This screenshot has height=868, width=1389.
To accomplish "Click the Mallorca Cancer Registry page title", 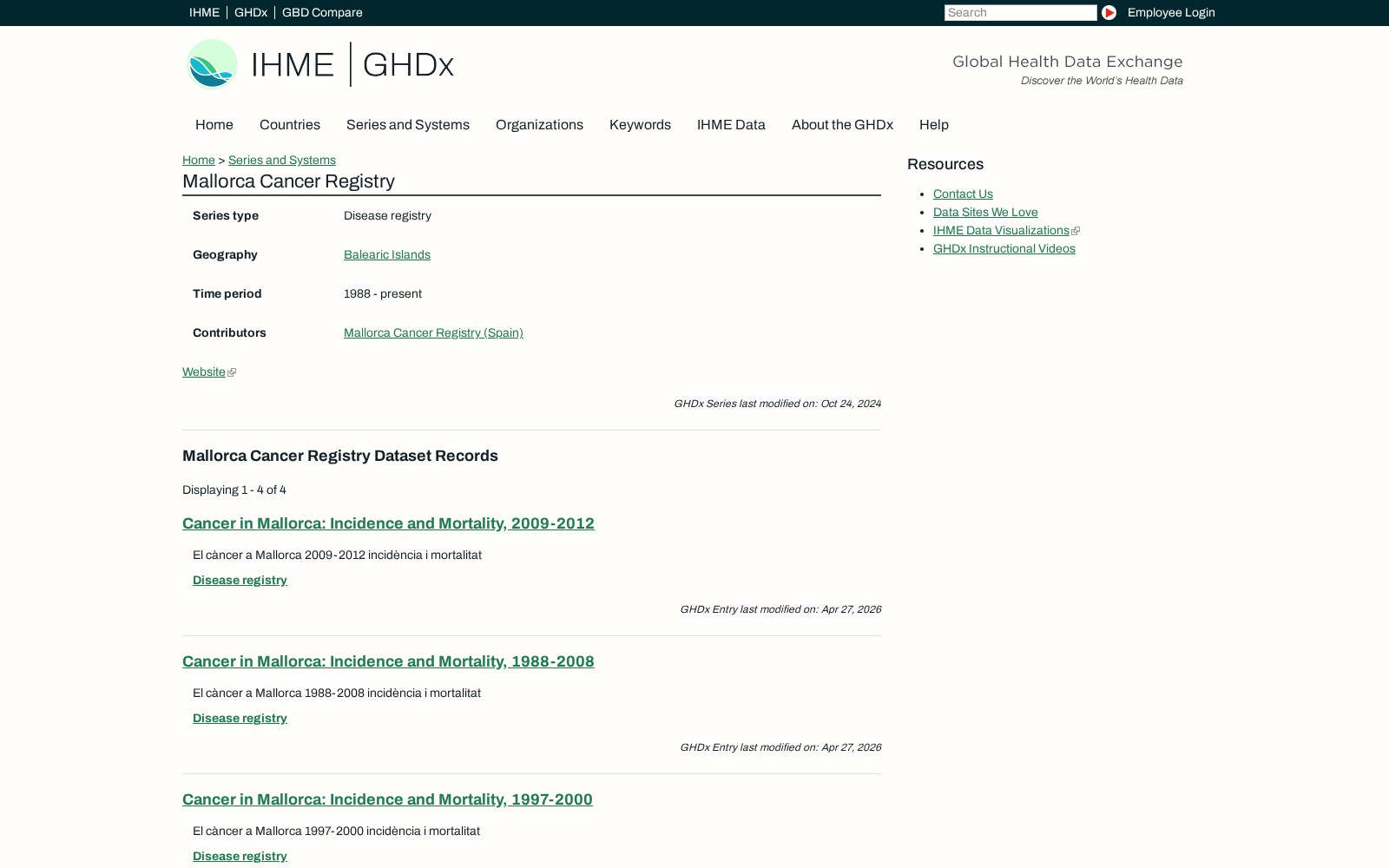I will click(x=288, y=181).
